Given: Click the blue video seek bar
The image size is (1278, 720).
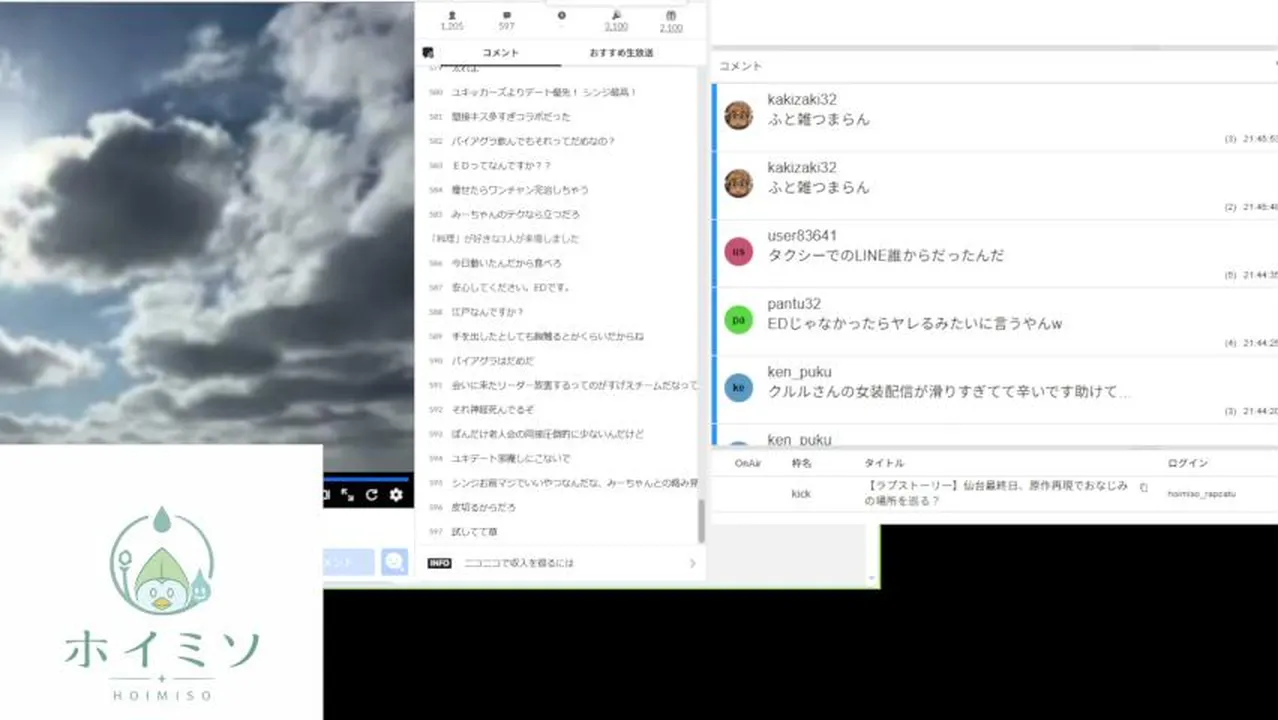Looking at the screenshot, I should (366, 478).
